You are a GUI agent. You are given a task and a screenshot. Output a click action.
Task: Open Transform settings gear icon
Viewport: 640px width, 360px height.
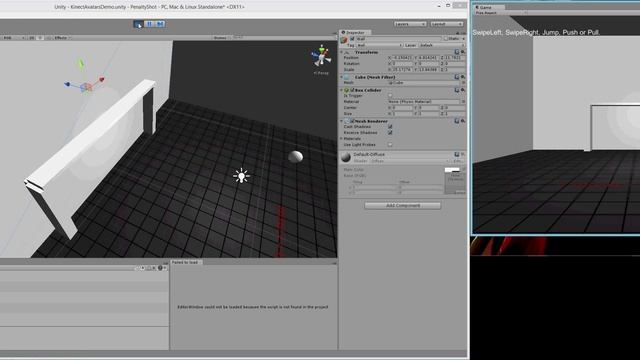463,52
